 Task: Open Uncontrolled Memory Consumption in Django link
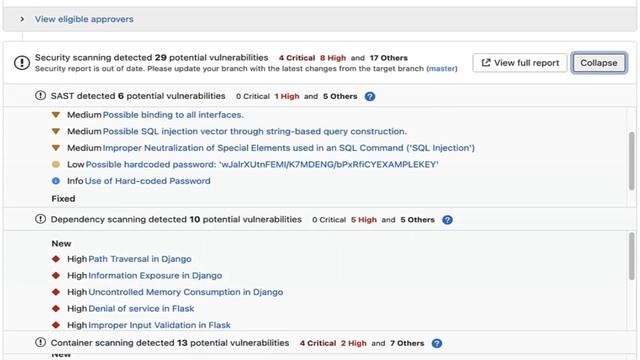(x=186, y=292)
